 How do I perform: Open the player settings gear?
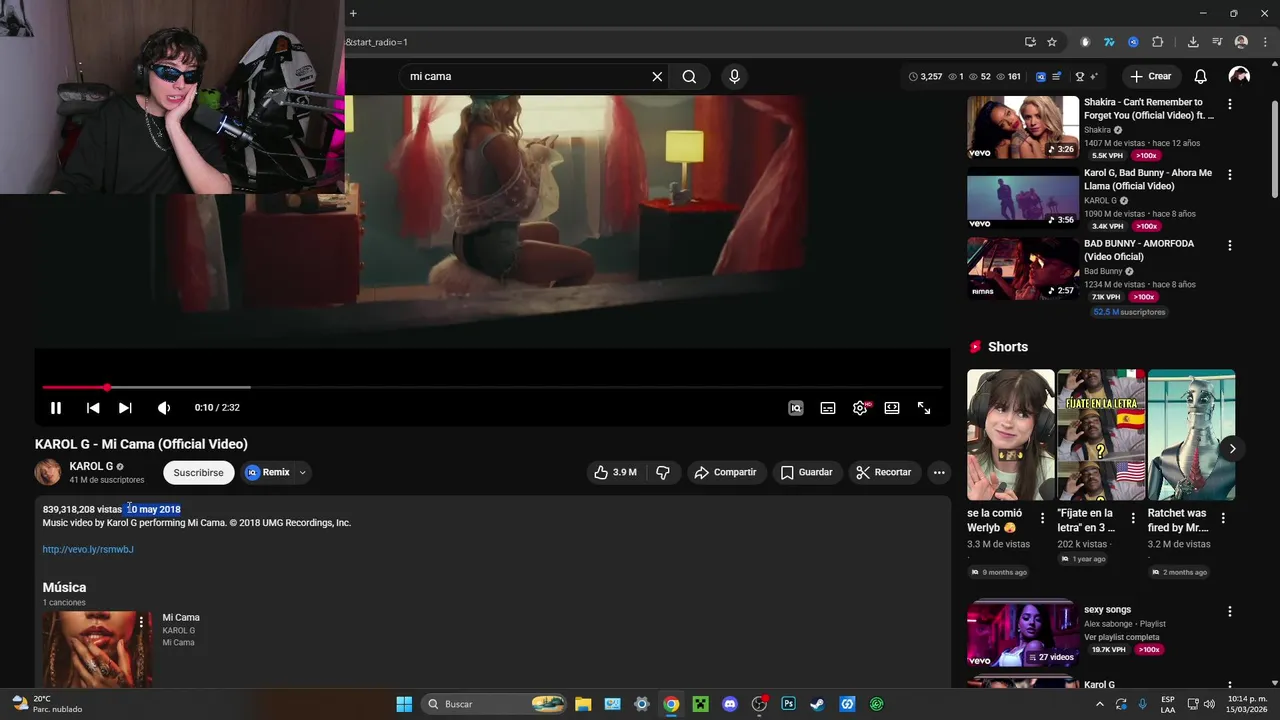pos(860,408)
